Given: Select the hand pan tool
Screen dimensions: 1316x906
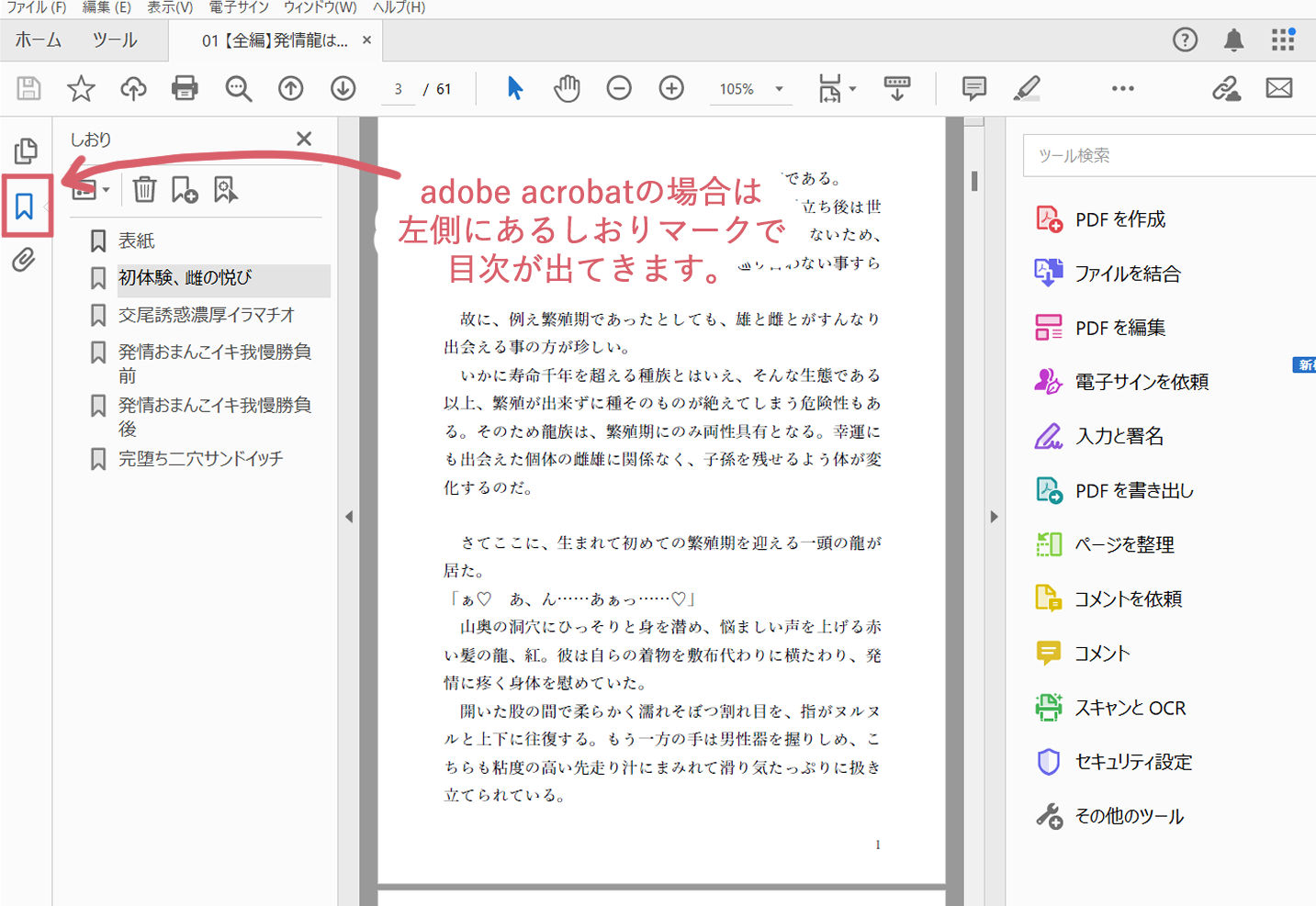Looking at the screenshot, I should pos(567,88).
